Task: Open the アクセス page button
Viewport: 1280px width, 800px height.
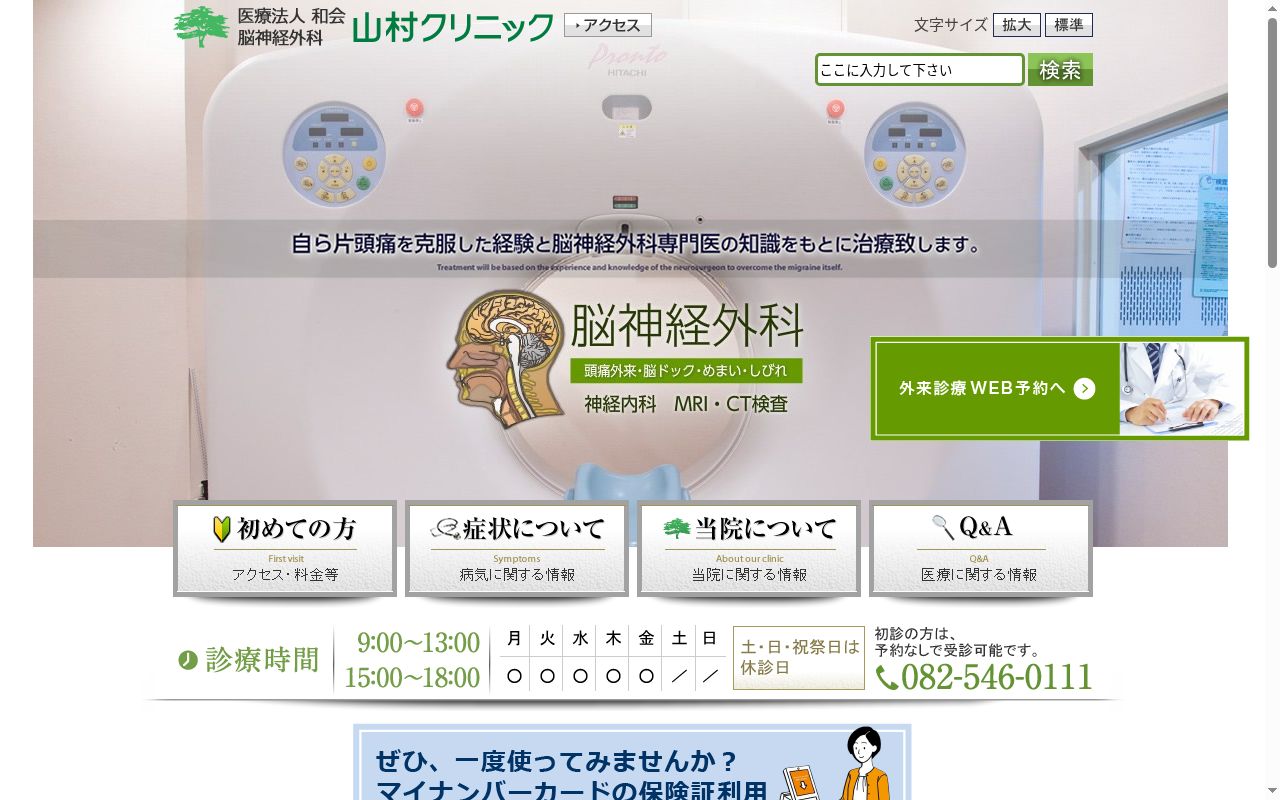Action: (608, 25)
